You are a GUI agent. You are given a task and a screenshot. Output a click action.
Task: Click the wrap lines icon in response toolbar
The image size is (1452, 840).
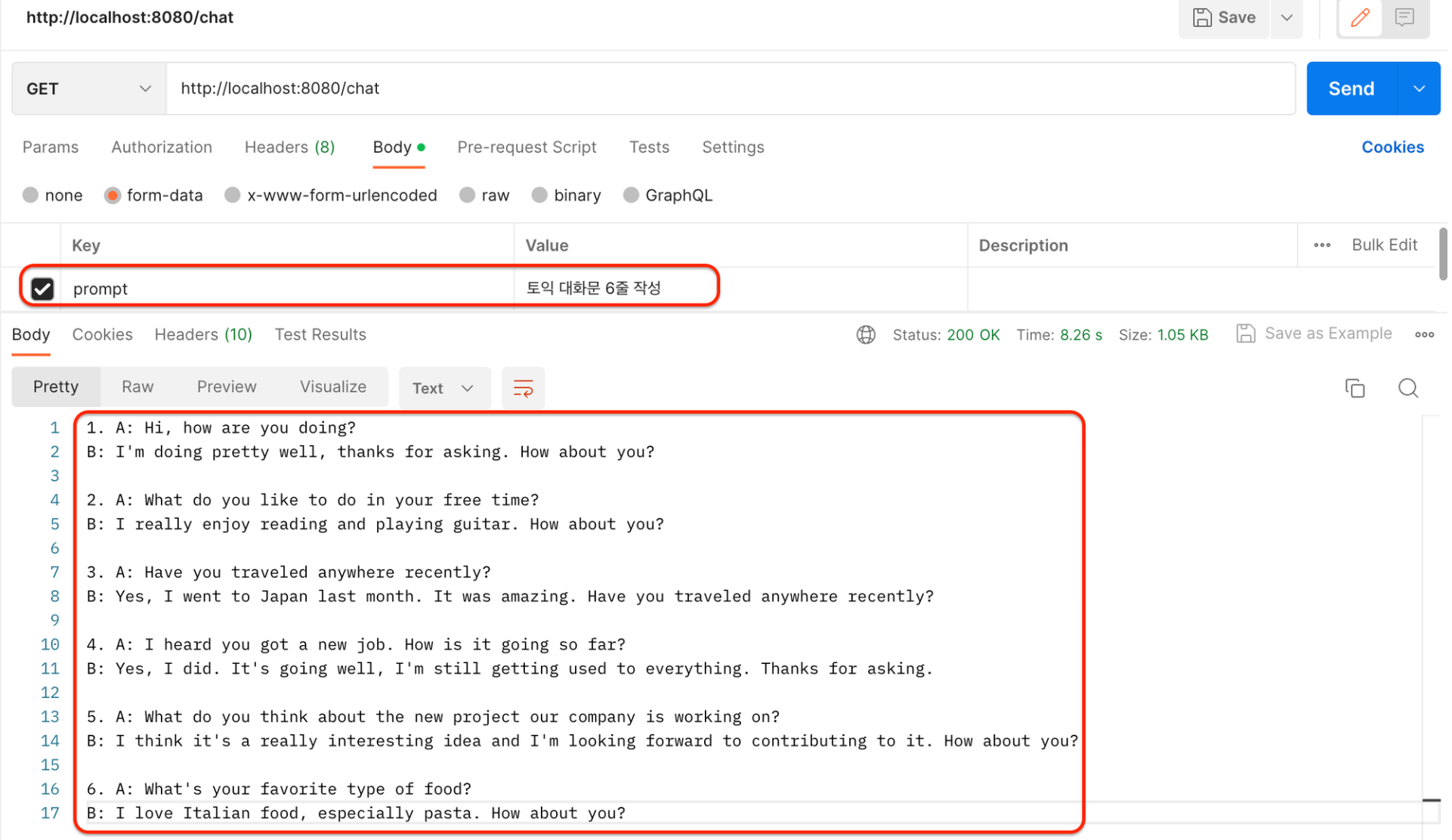[524, 389]
